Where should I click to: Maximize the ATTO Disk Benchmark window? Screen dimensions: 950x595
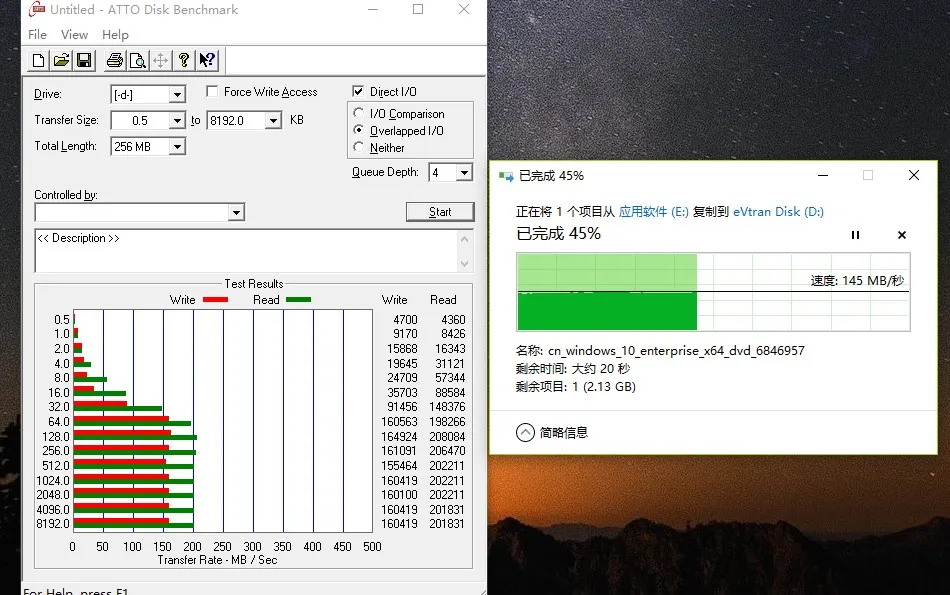418,9
